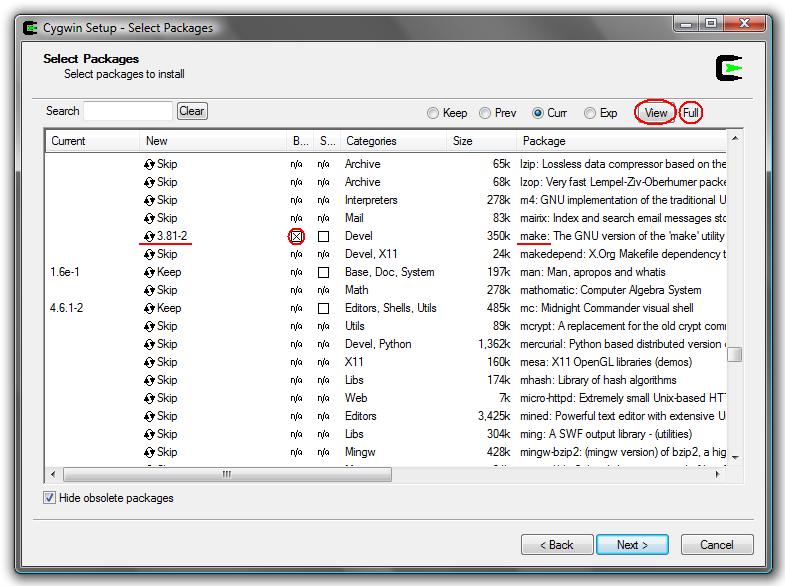Screen dimensions: 785x586
Task: Check the source checkbox for mc
Action: (323, 308)
